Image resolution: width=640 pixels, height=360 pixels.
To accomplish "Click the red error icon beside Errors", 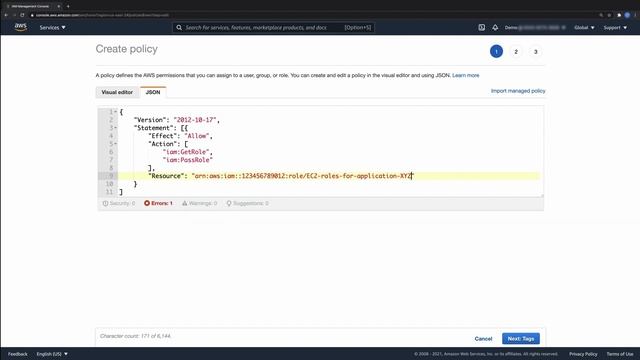I will pyautogui.click(x=147, y=203).
